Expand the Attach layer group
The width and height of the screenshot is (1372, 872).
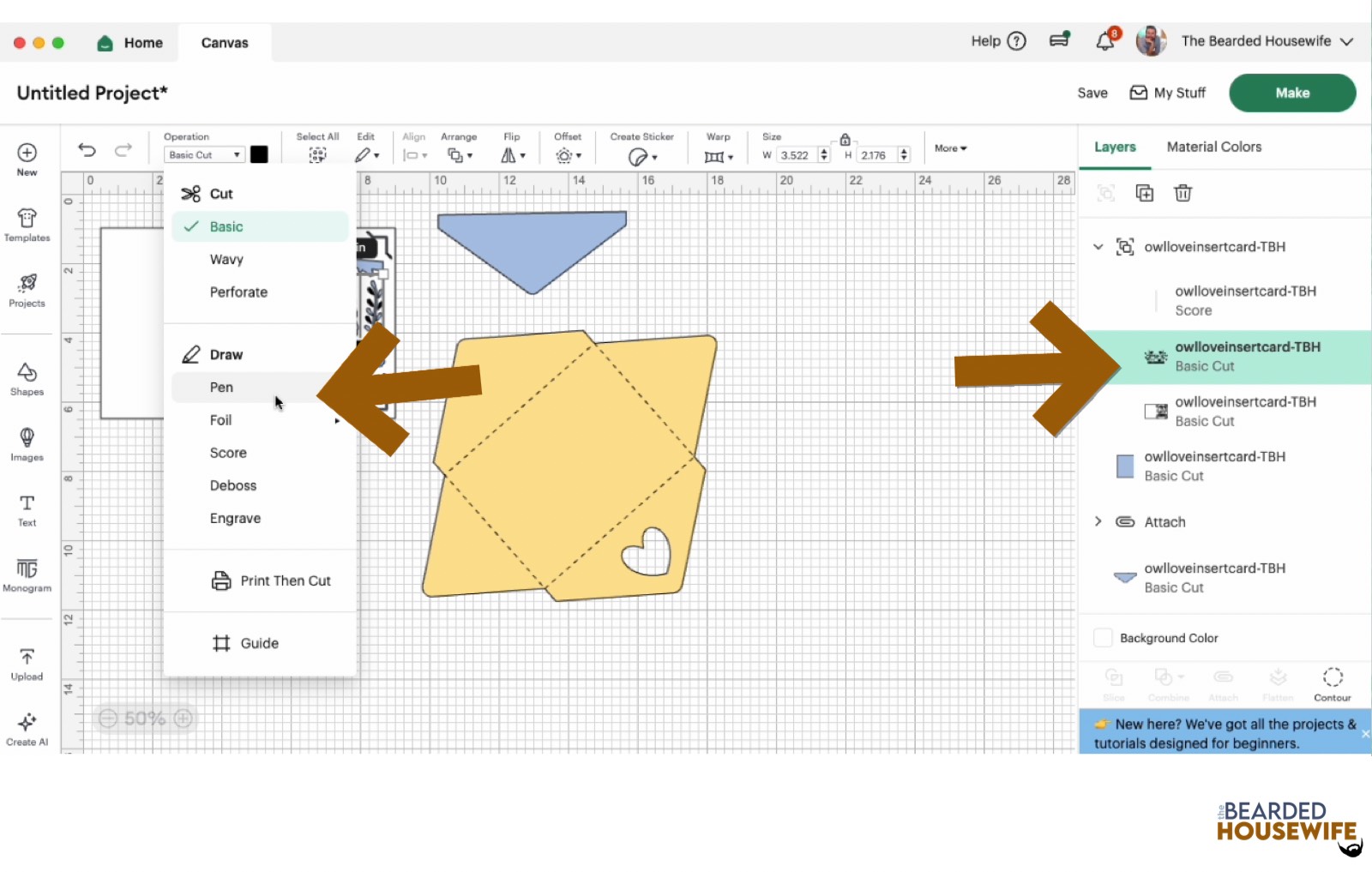click(1098, 521)
